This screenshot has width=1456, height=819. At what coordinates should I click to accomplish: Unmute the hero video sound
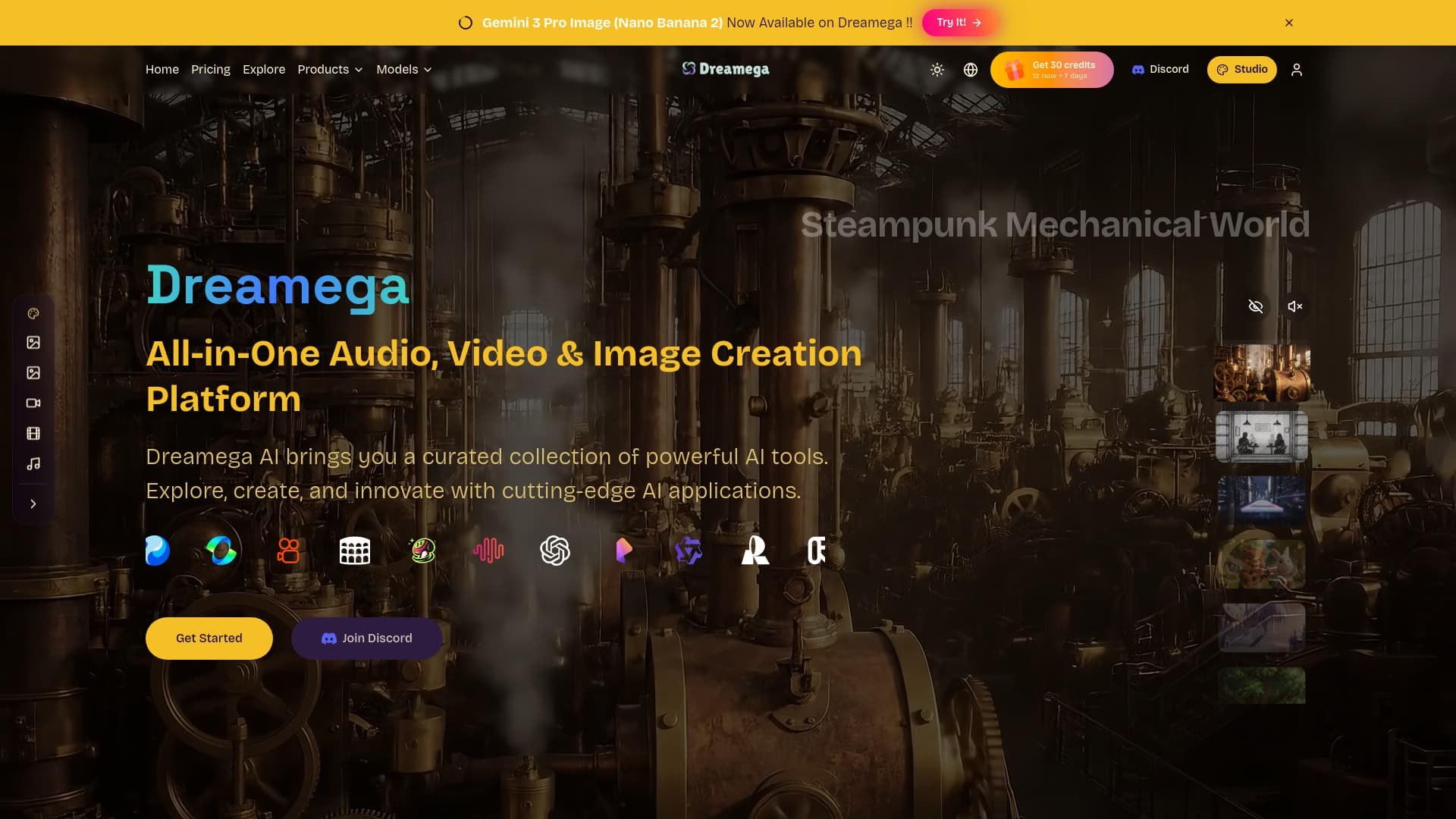click(1294, 306)
